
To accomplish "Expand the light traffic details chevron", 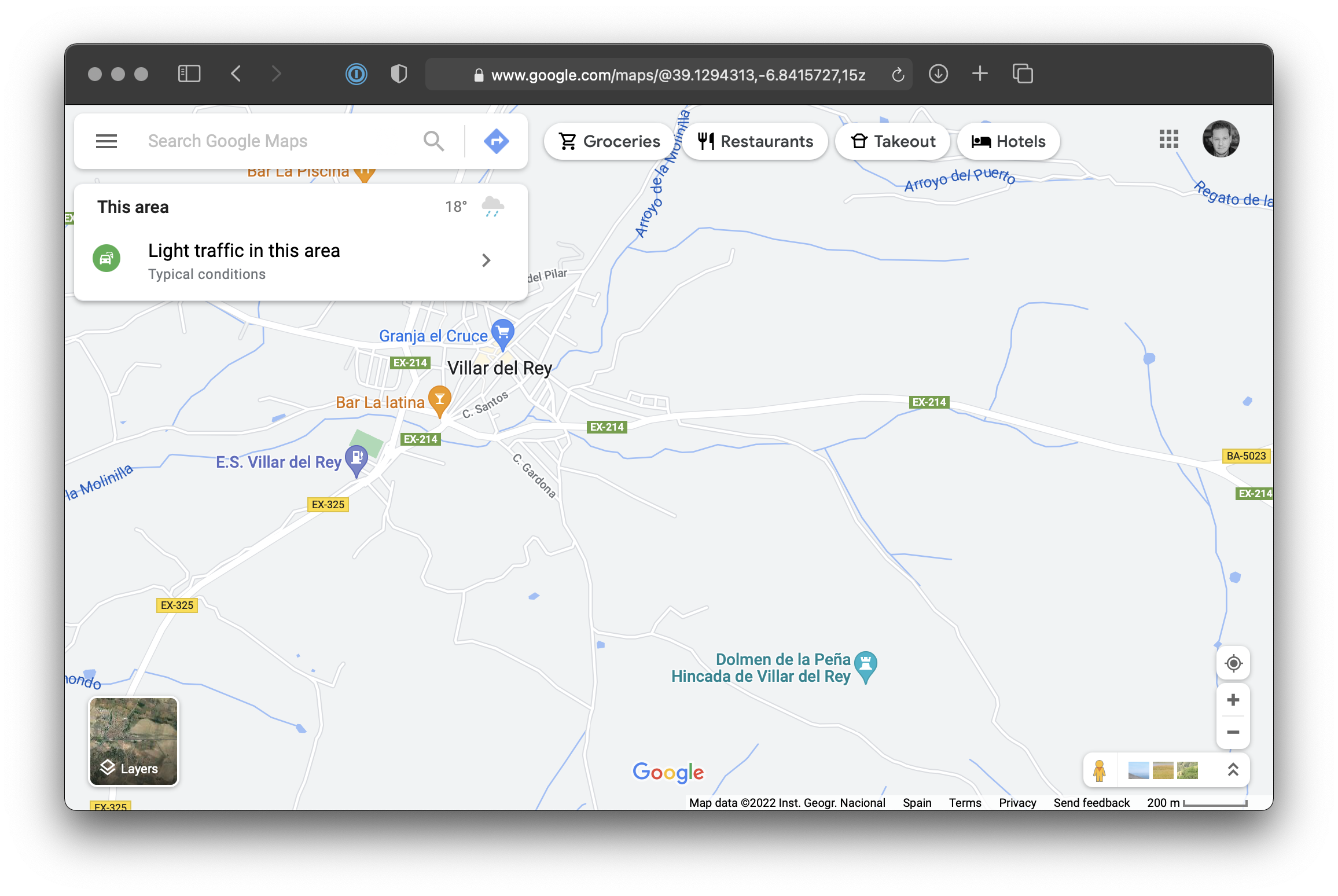I will click(486, 260).
